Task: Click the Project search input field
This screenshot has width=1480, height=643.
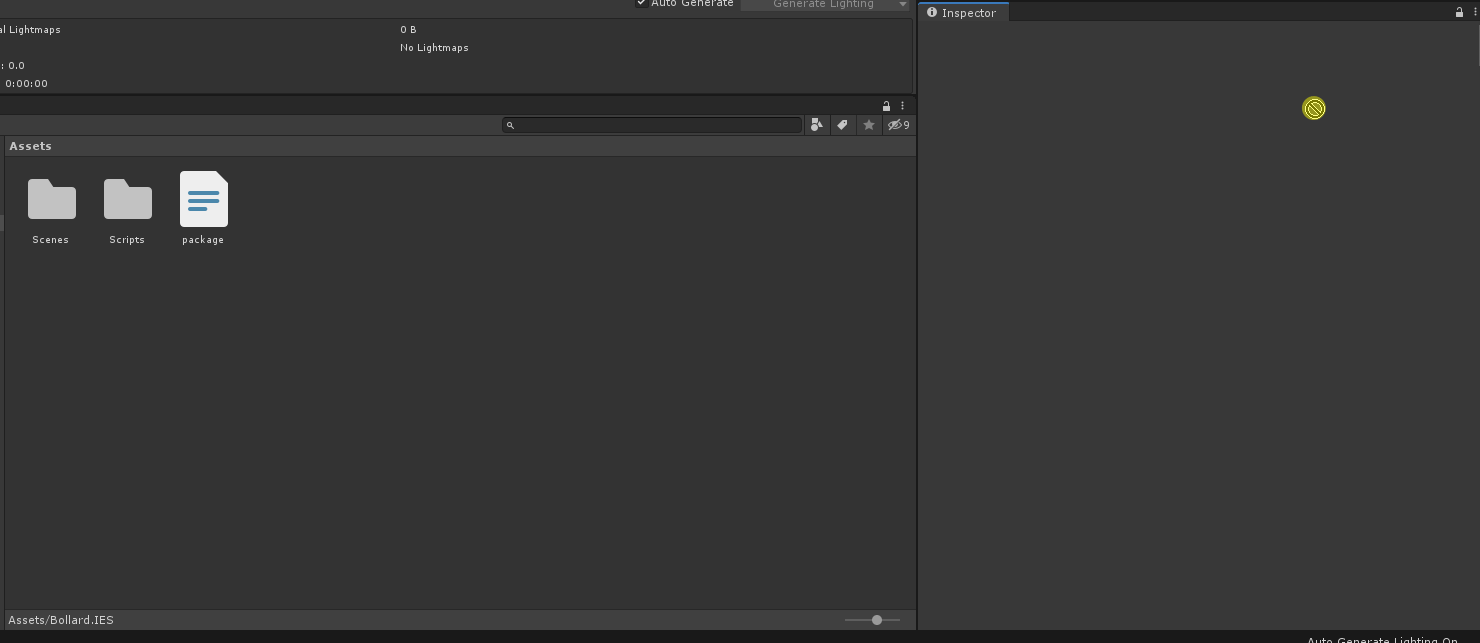Action: tap(652, 125)
